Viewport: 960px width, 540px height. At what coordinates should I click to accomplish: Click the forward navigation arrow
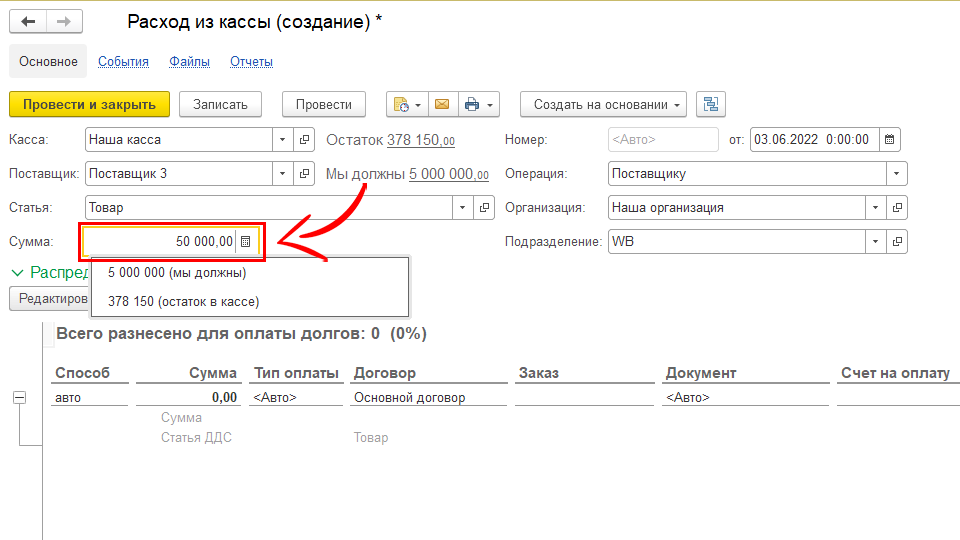pyautogui.click(x=64, y=22)
